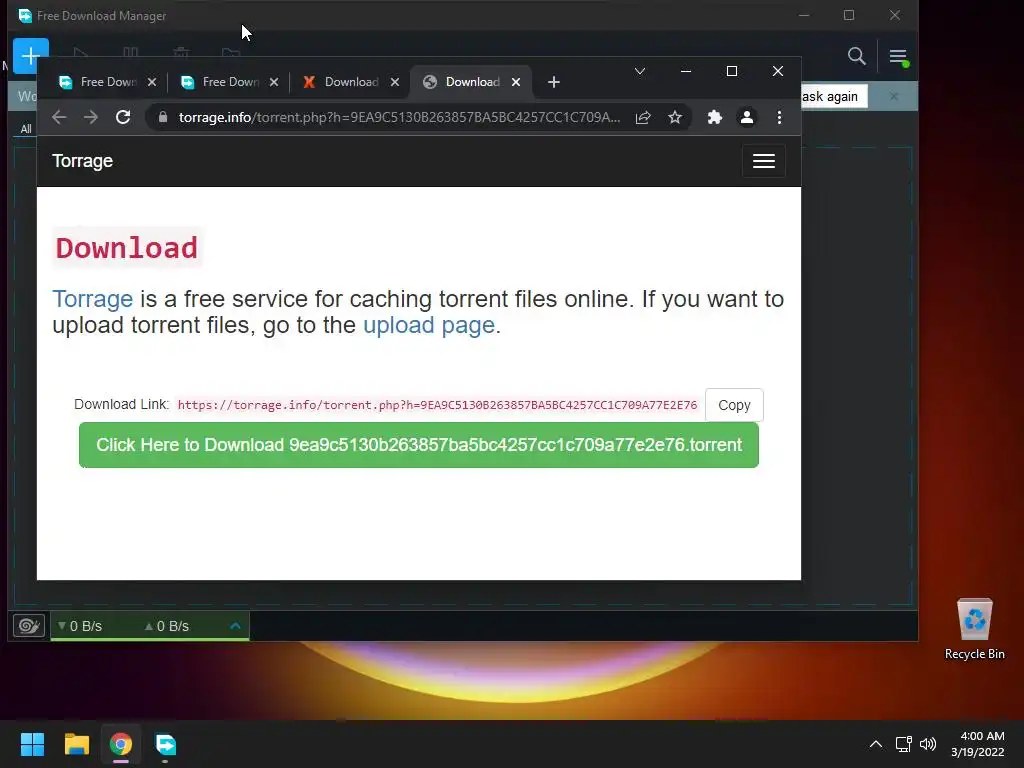The width and height of the screenshot is (1024, 768).
Task: Select the All filter tab in Free Download Manager
Action: (x=25, y=129)
